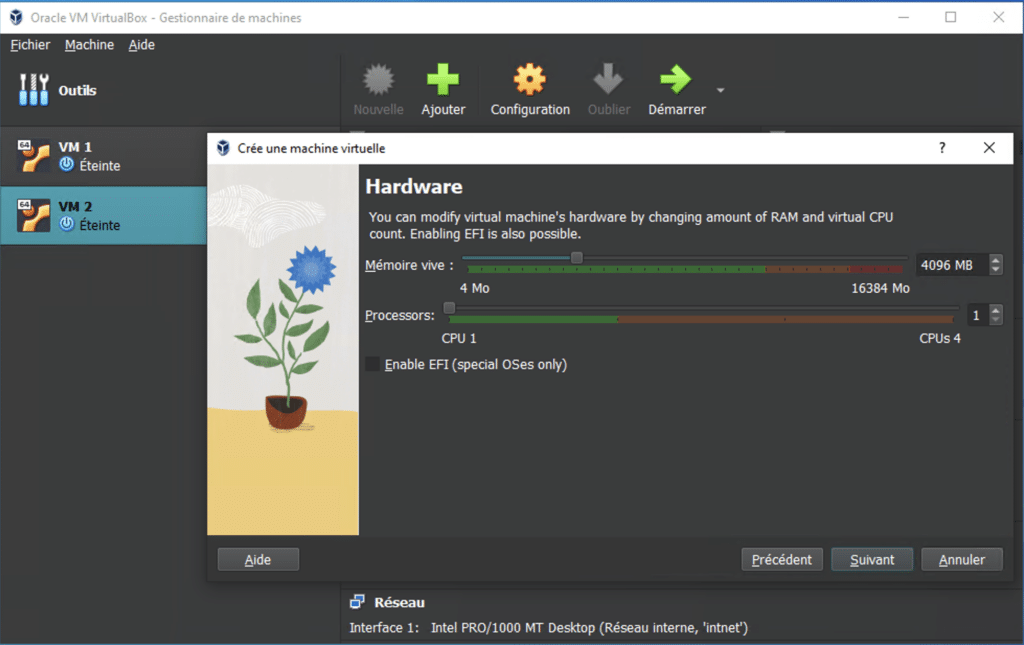Continue with the Suivant button
Image resolution: width=1024 pixels, height=645 pixels.
pos(872,559)
